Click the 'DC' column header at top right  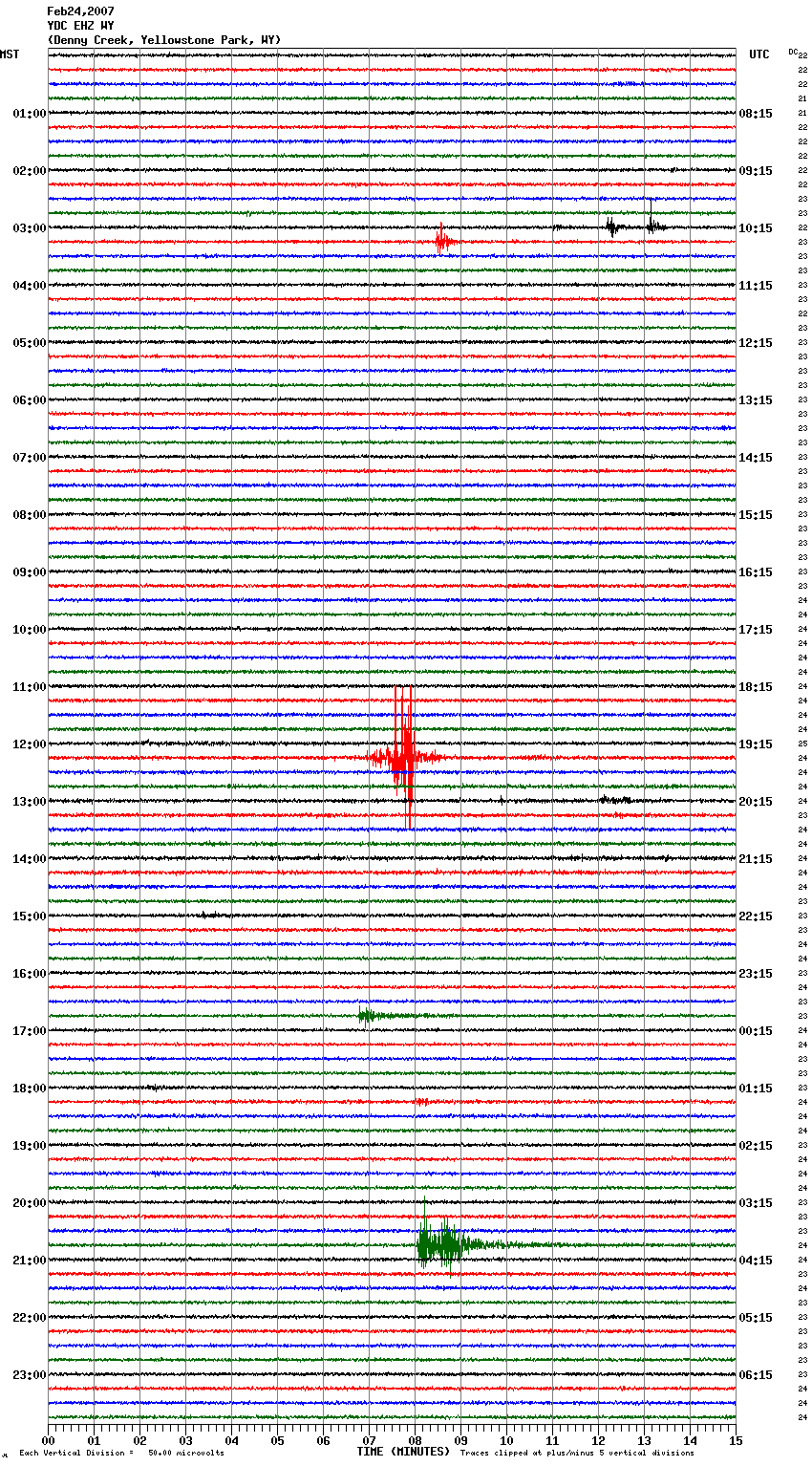[x=793, y=52]
